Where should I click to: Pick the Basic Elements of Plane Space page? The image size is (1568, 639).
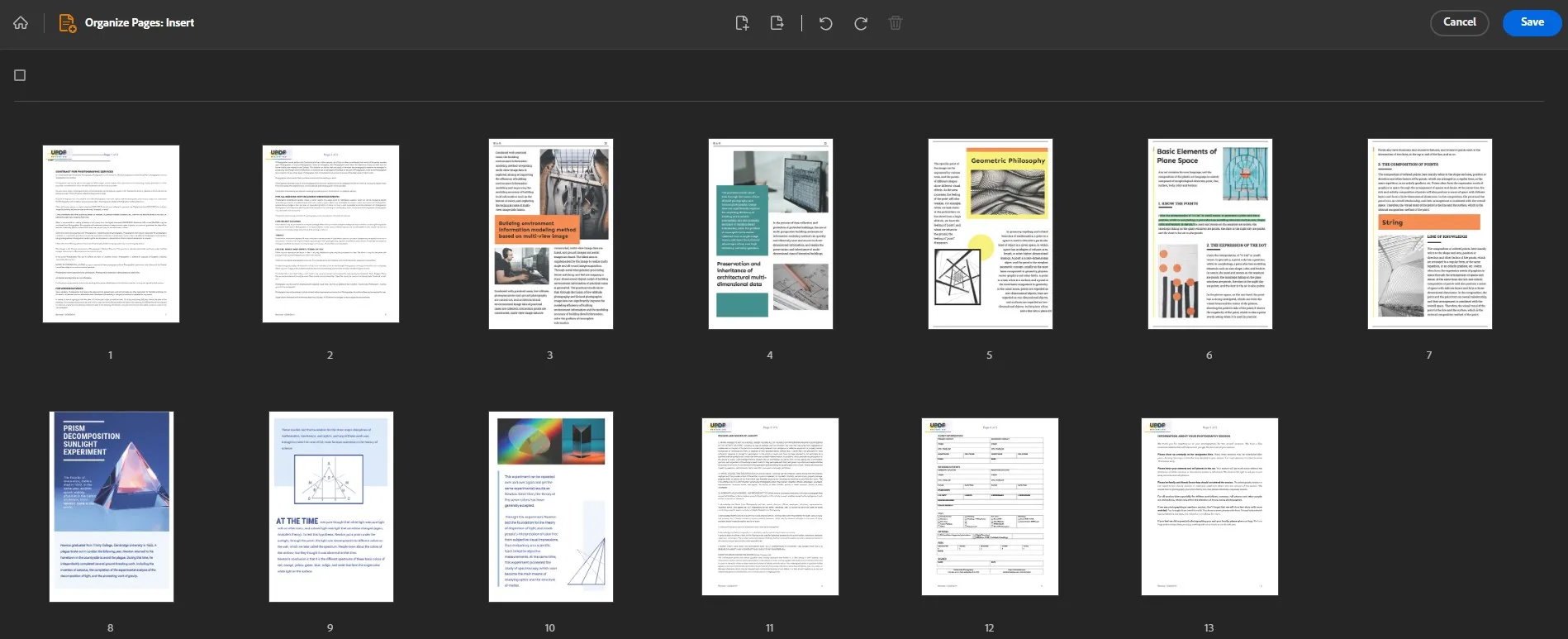point(1209,234)
